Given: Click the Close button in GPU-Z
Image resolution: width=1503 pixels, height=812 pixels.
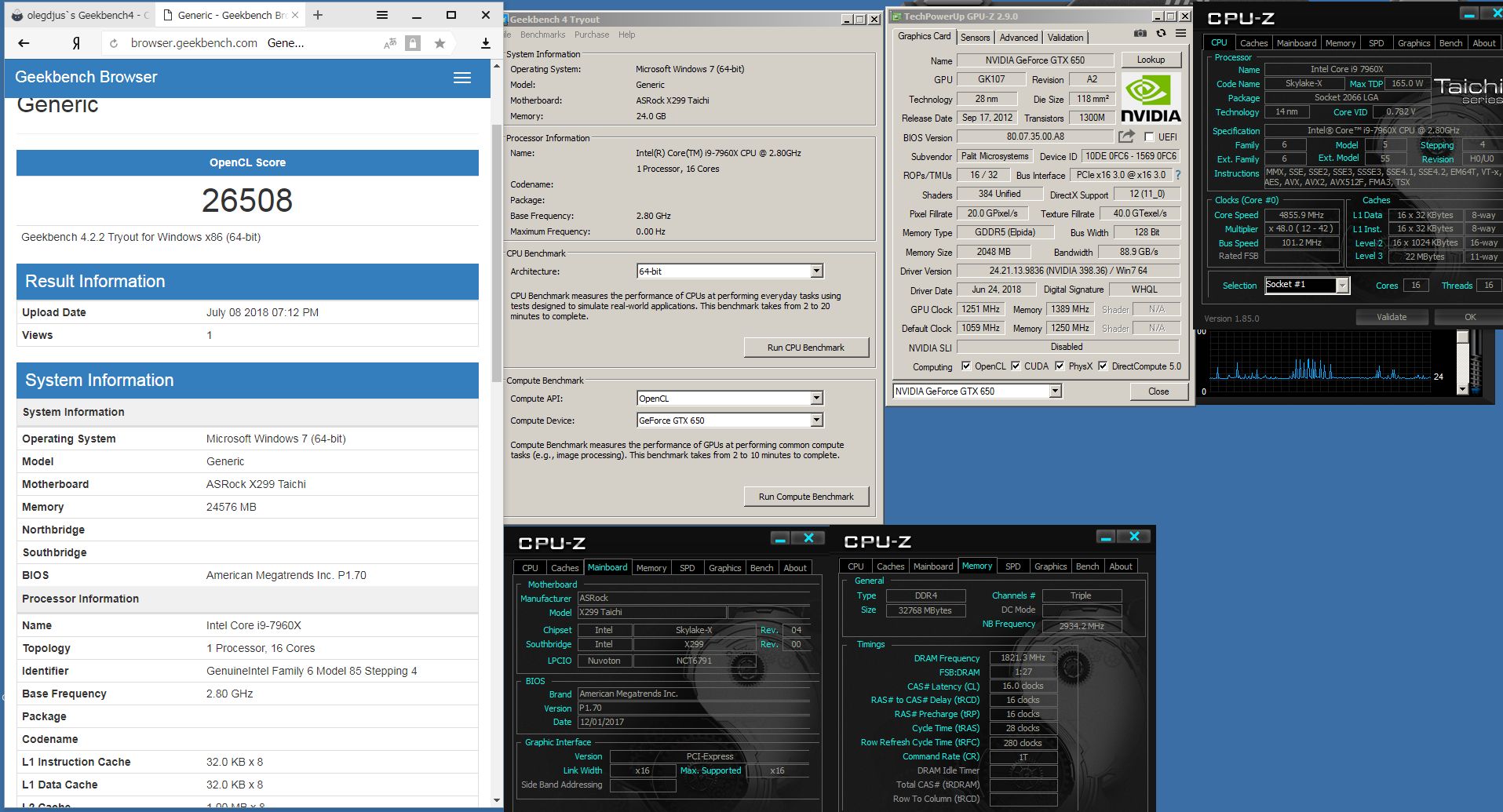Looking at the screenshot, I should pos(1158,391).
